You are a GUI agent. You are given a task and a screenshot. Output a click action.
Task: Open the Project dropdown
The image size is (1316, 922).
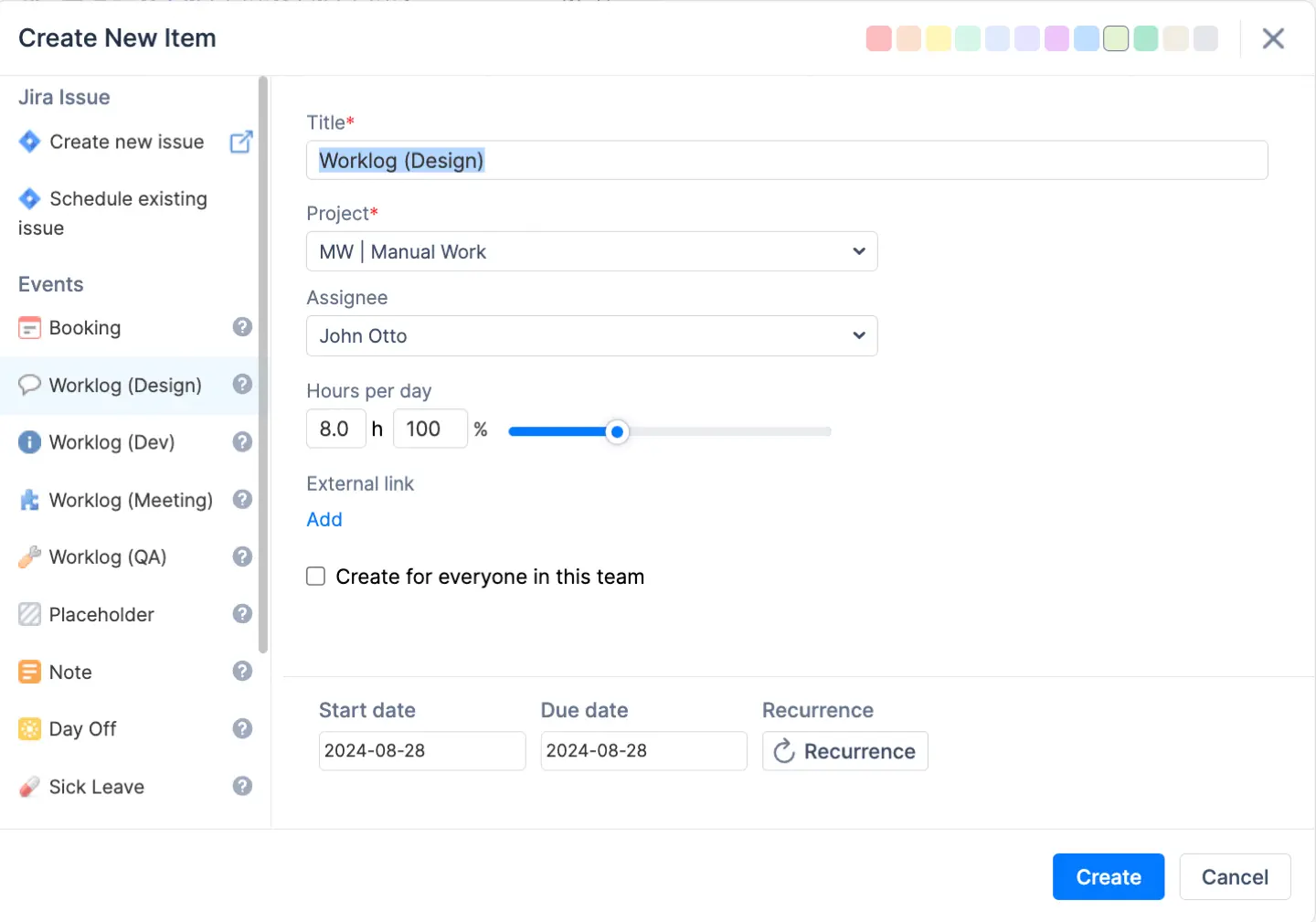click(x=591, y=251)
